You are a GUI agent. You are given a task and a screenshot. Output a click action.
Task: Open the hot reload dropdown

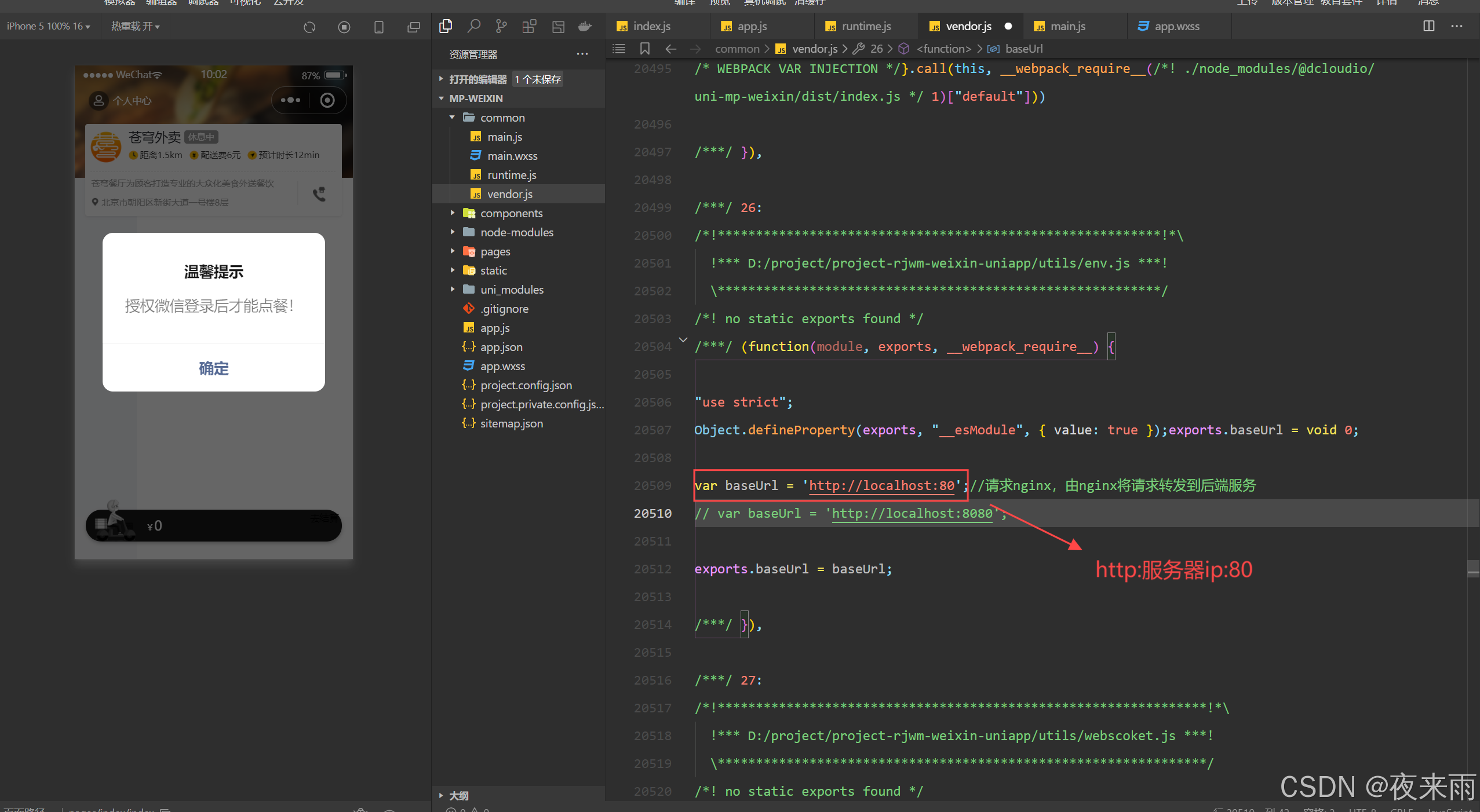(135, 26)
